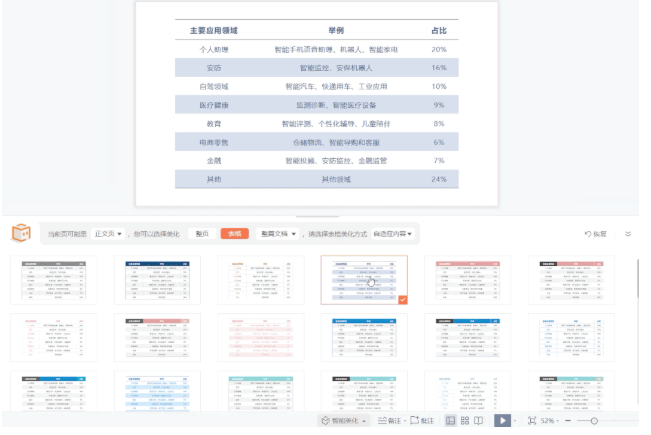Click the 自驾领域 table cell
651x435 pixels.
click(214, 86)
